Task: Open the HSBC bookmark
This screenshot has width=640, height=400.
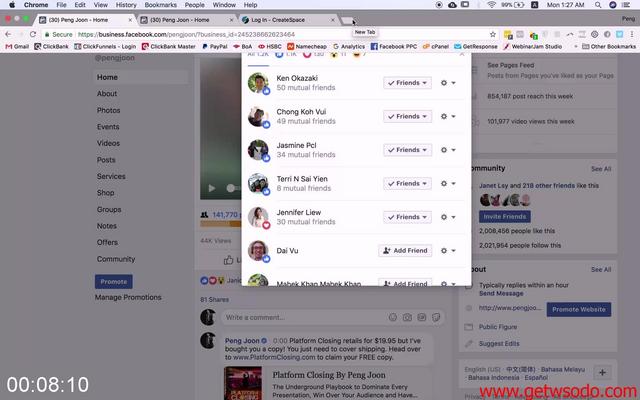Action: (x=270, y=47)
